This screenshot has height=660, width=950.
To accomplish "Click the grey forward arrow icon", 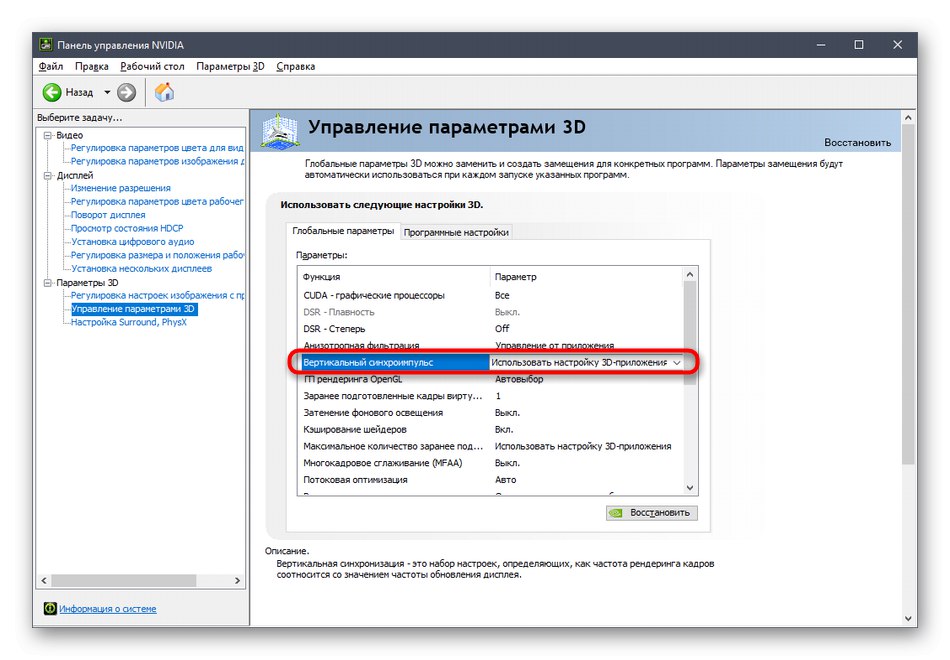I will [126, 93].
